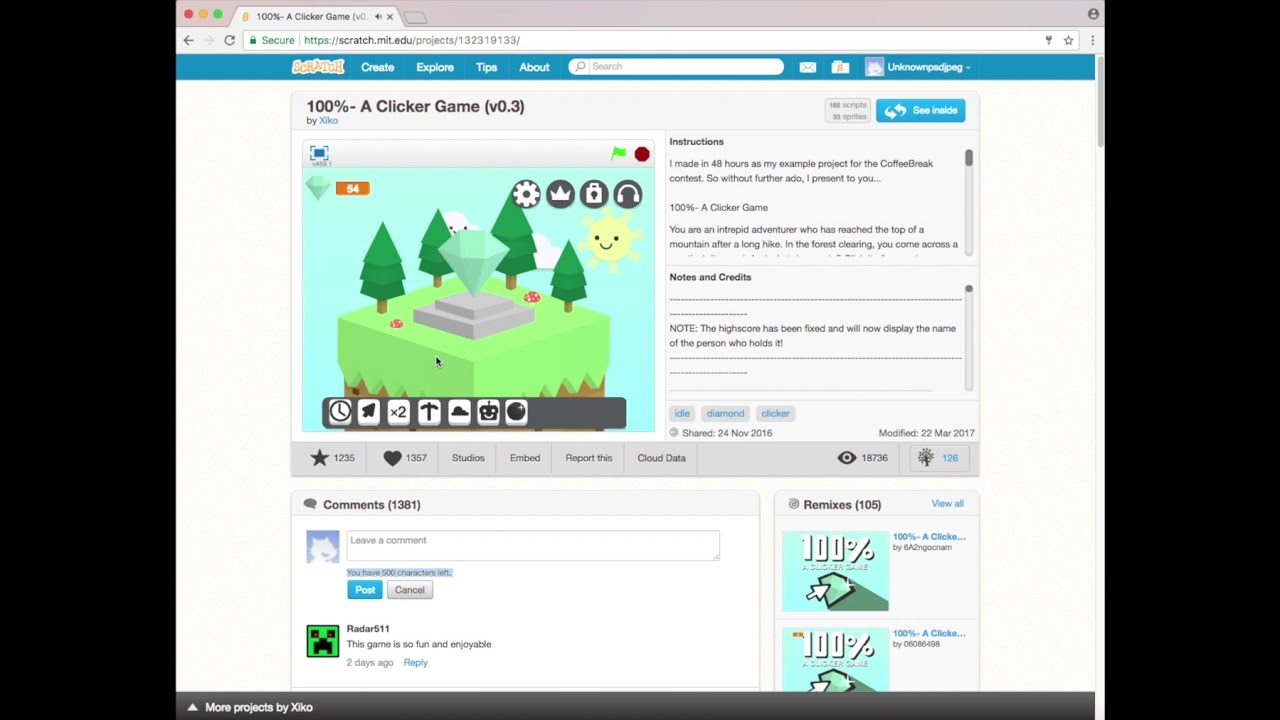Stop the project with the red stop button

[642, 154]
